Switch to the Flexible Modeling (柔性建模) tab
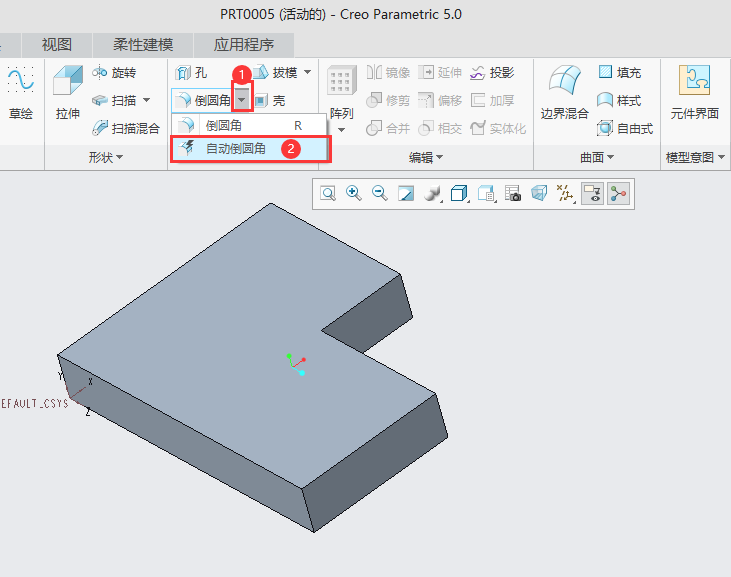This screenshot has height=577, width=731. [143, 45]
